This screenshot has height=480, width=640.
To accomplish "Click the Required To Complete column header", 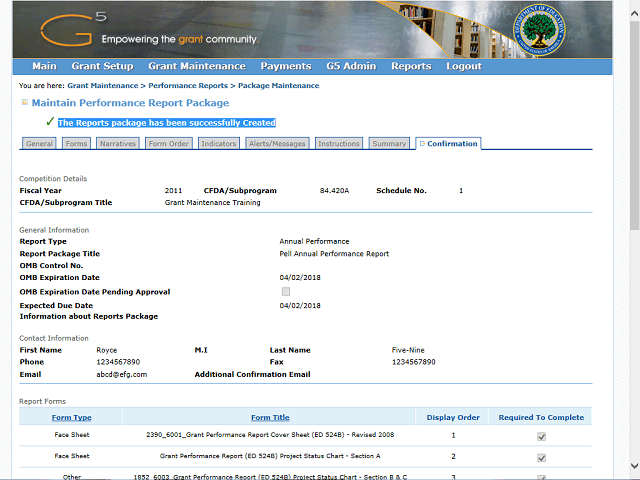I will [541, 418].
